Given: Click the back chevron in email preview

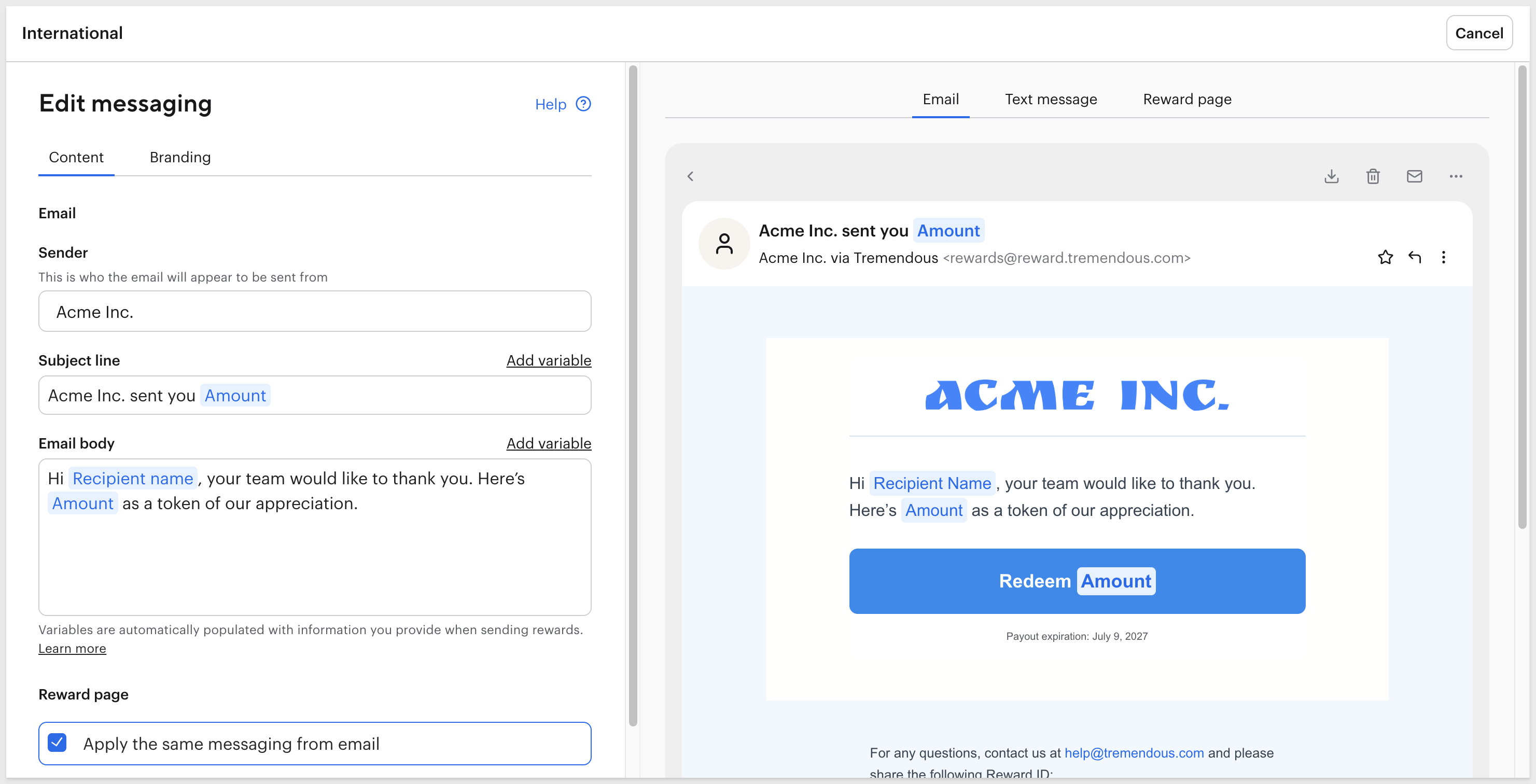Looking at the screenshot, I should (x=691, y=176).
